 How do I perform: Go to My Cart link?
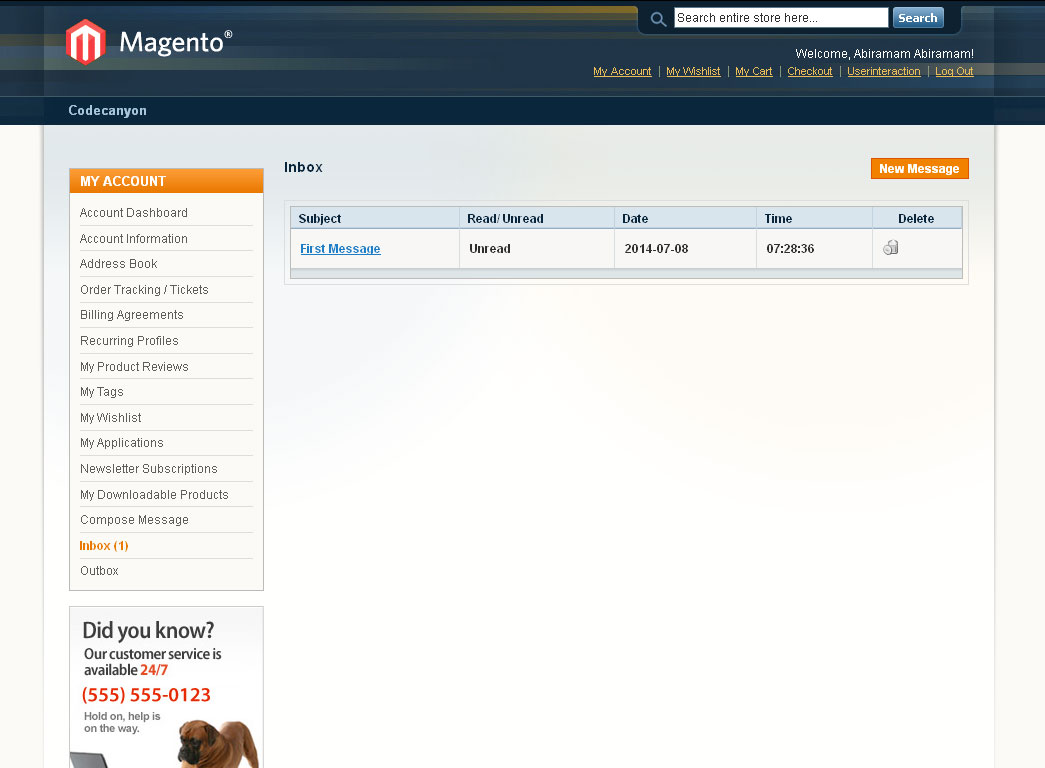point(754,72)
